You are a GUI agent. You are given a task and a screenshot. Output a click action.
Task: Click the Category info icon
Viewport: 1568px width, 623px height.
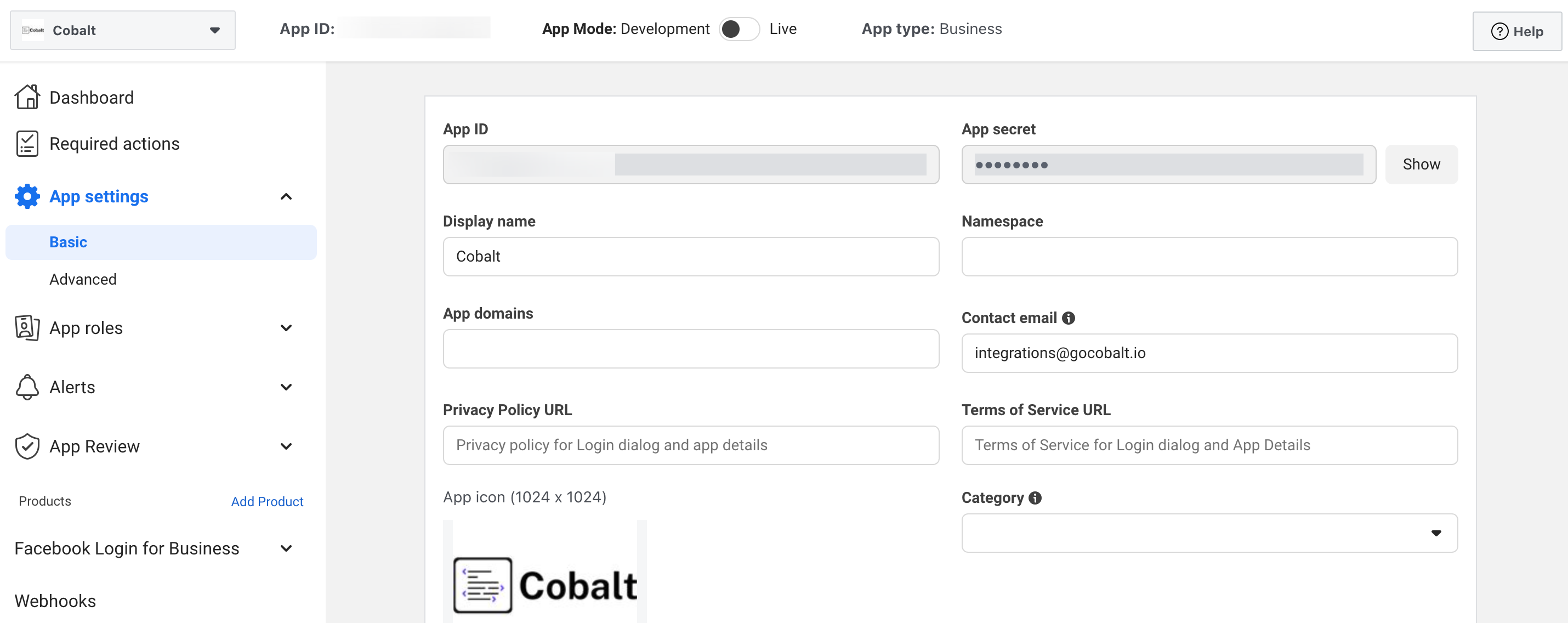point(1035,497)
